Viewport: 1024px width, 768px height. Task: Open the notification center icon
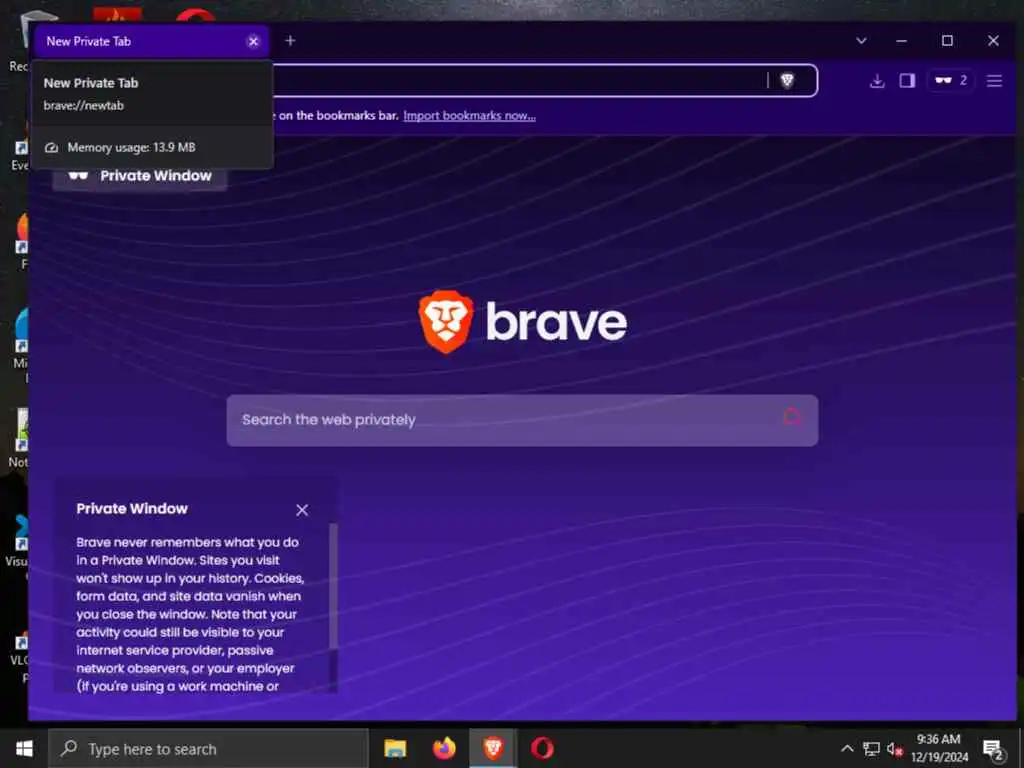click(x=993, y=750)
